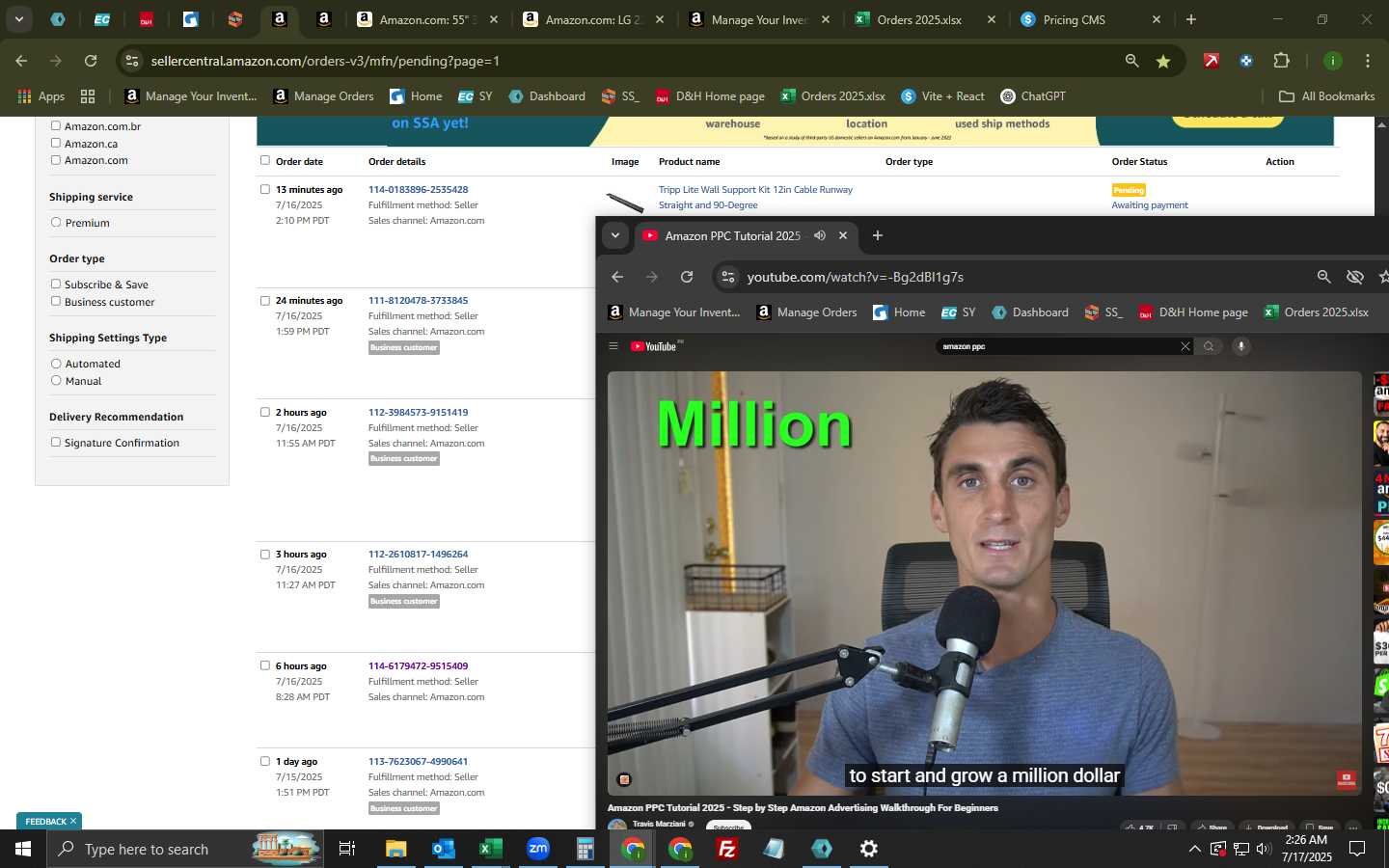The width and height of the screenshot is (1389, 868).
Task: Clear the 'amazon ppc' YouTube search text
Action: [1185, 346]
